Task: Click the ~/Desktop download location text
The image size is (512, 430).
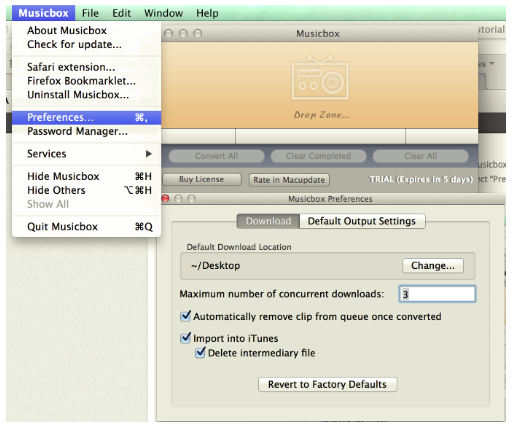Action: (215, 266)
